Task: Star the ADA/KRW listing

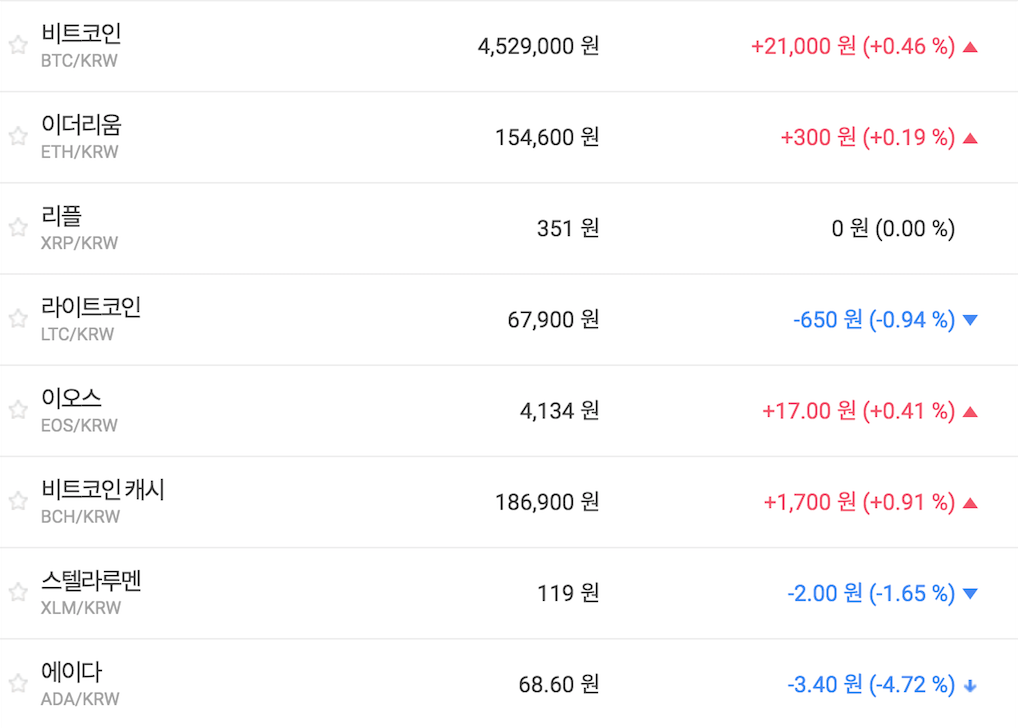Action: click(18, 683)
